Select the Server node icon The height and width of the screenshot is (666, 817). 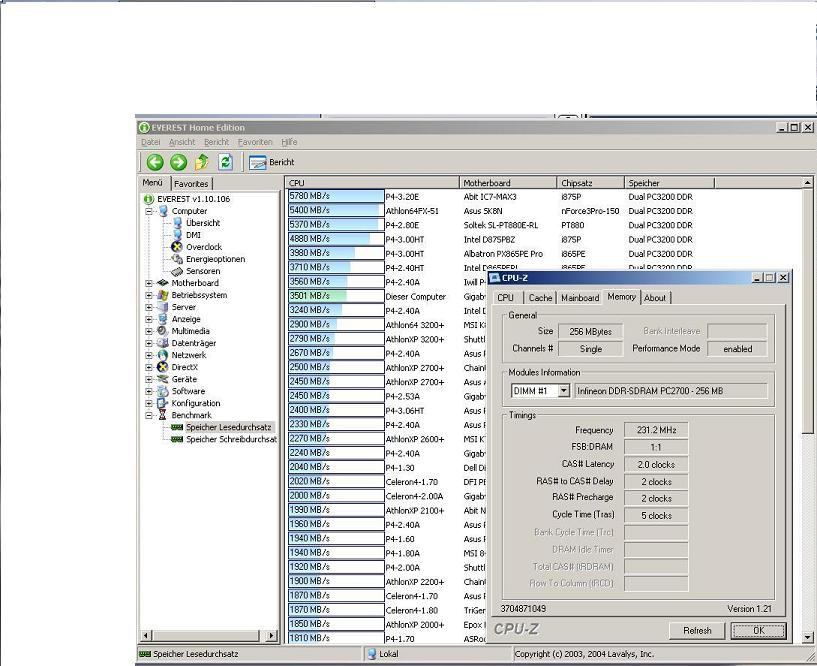click(163, 307)
